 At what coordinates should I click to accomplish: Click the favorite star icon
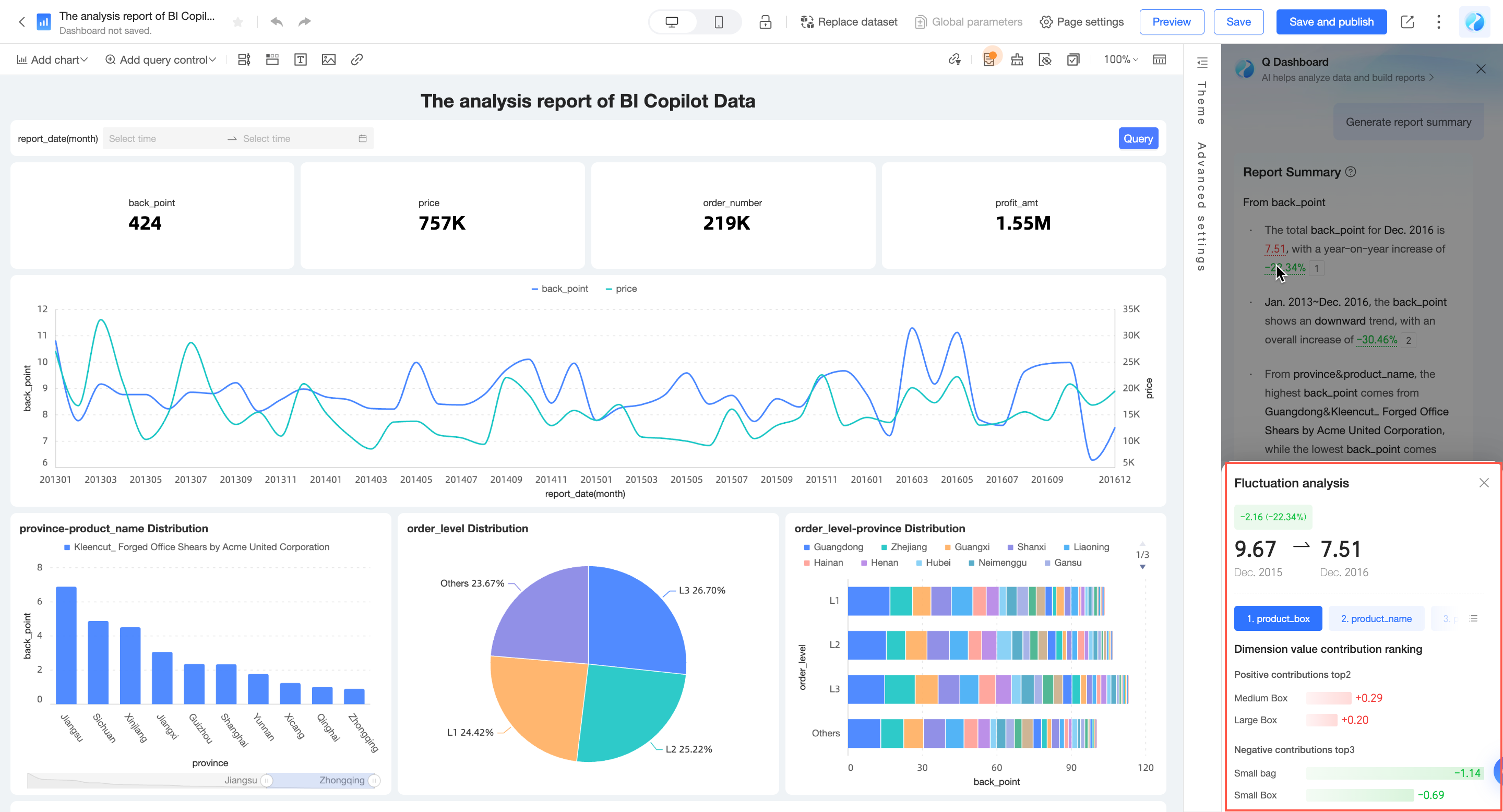tap(237, 22)
